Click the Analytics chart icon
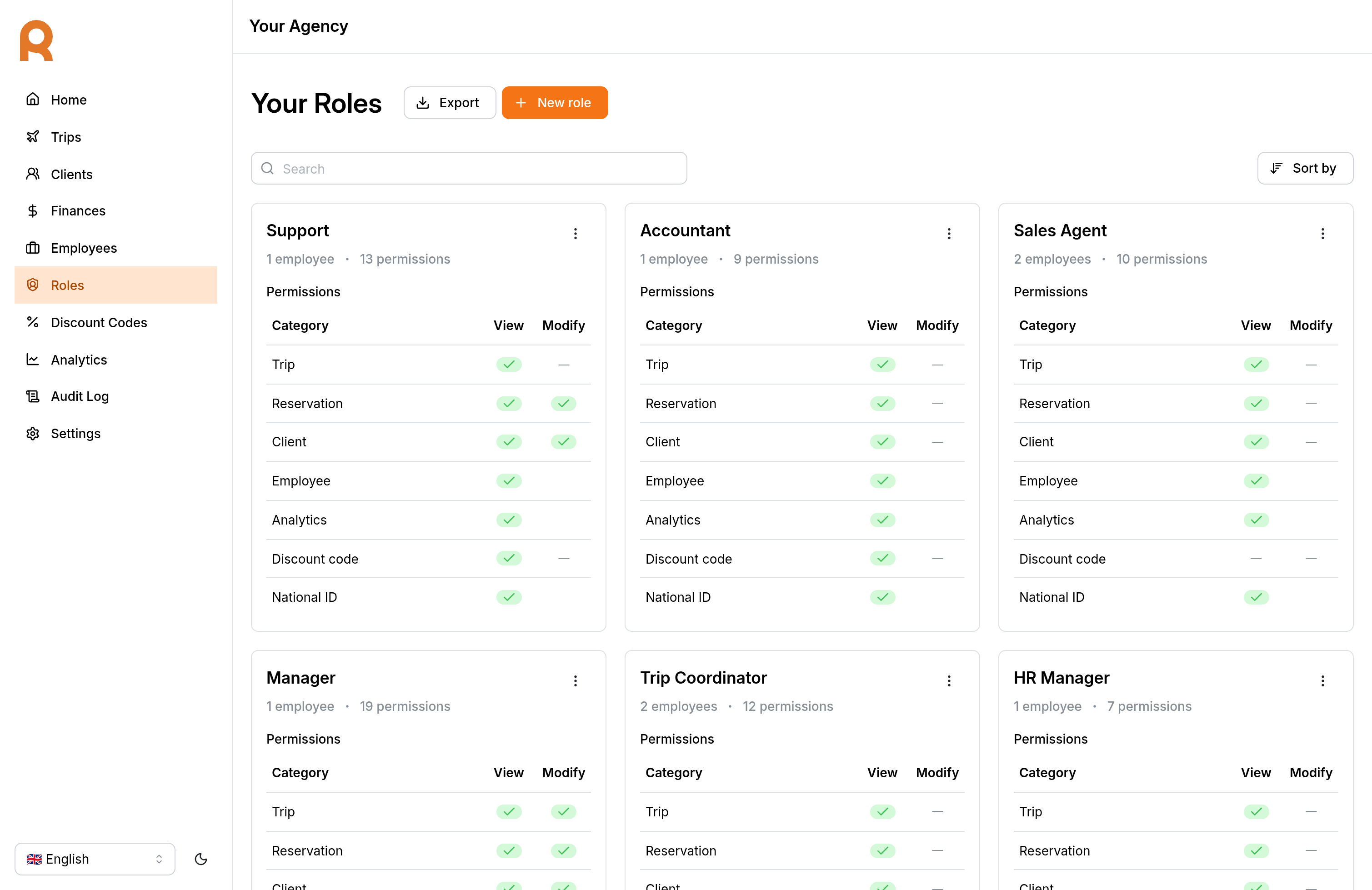 pos(33,359)
